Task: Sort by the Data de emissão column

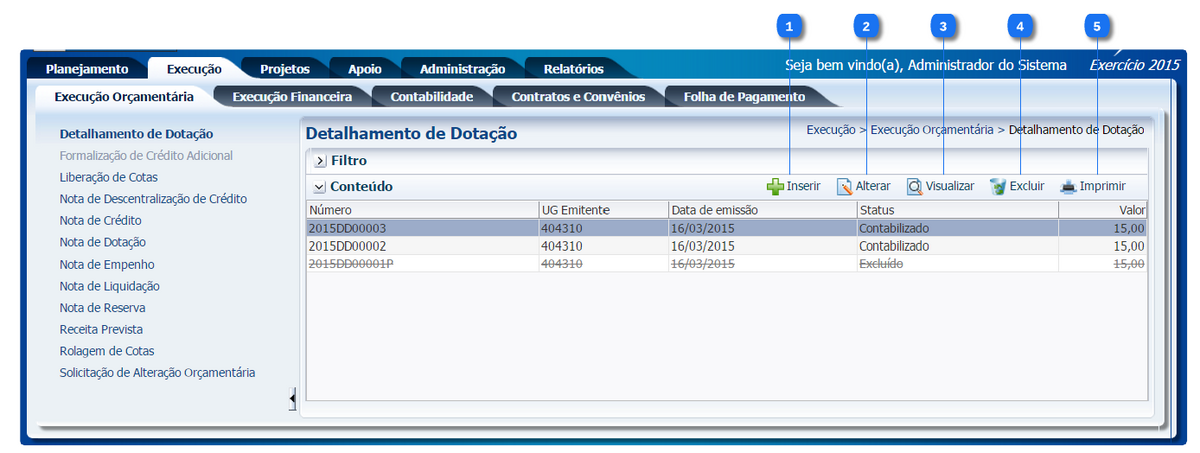Action: [714, 210]
